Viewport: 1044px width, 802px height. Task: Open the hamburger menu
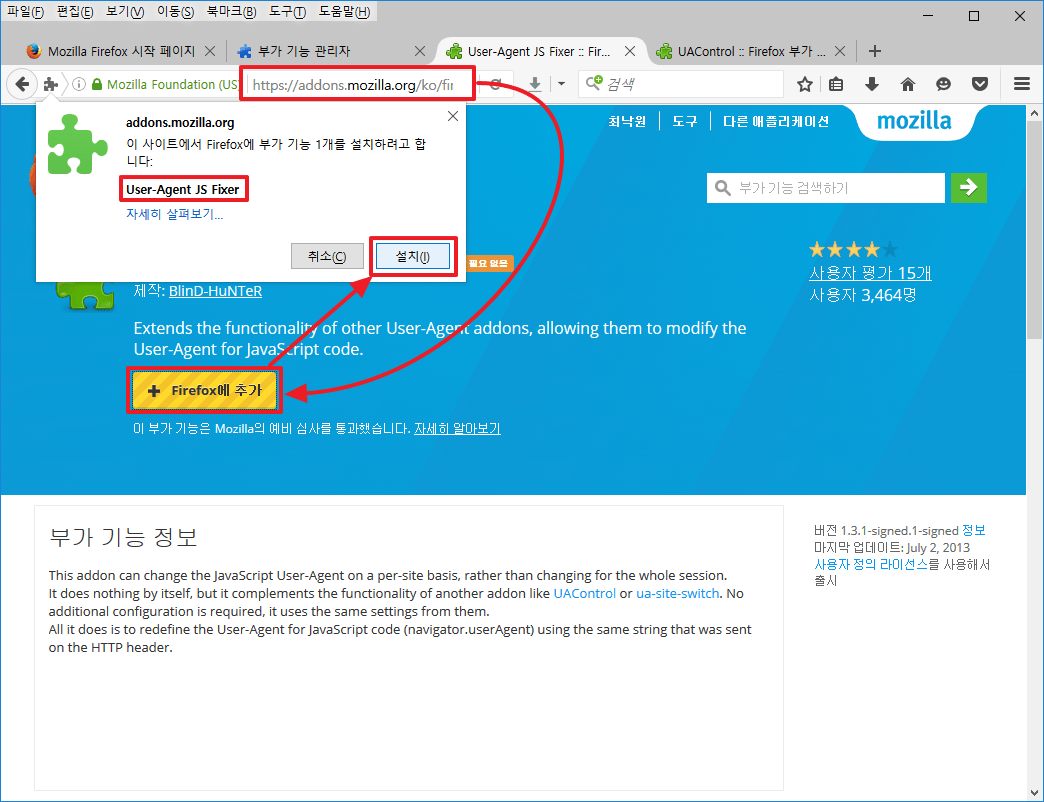[1021, 85]
